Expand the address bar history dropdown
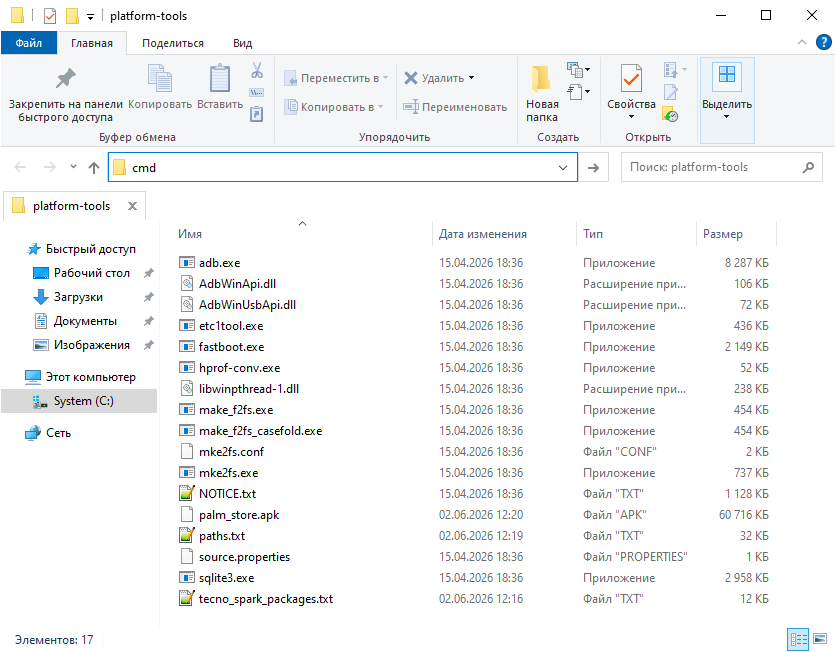The width and height of the screenshot is (836, 652). click(562, 168)
